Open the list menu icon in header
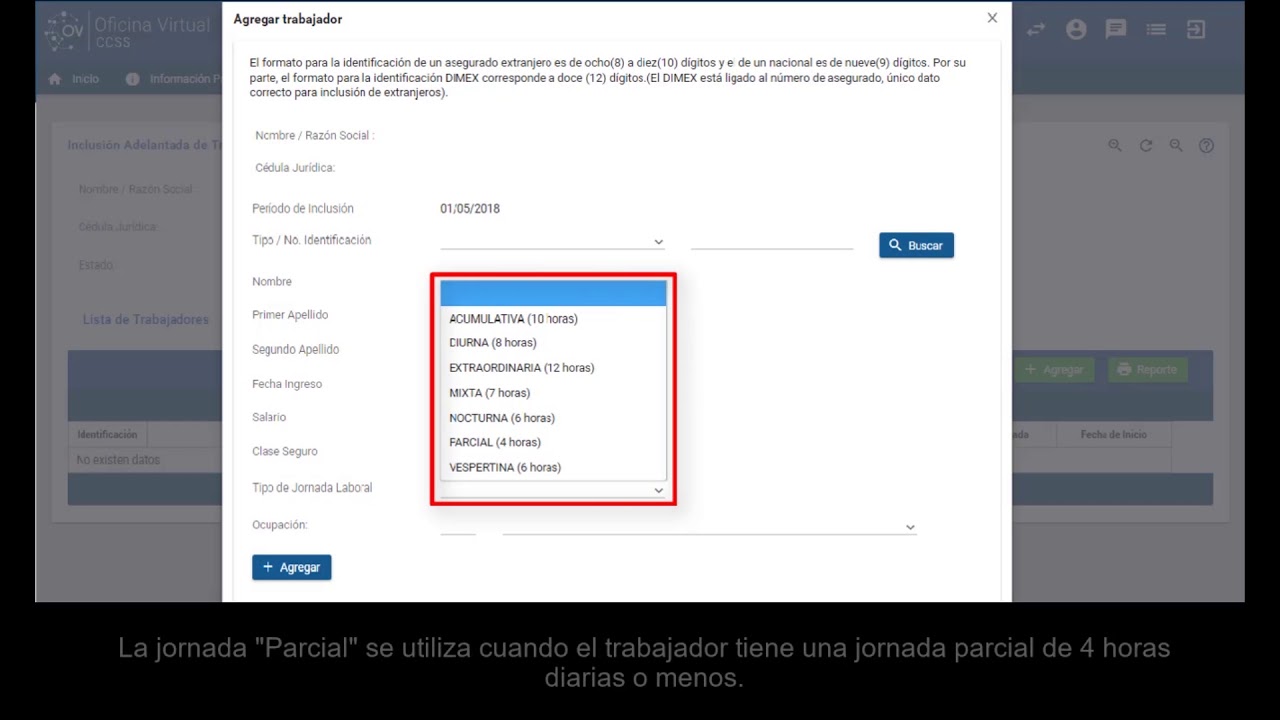 pyautogui.click(x=1156, y=30)
